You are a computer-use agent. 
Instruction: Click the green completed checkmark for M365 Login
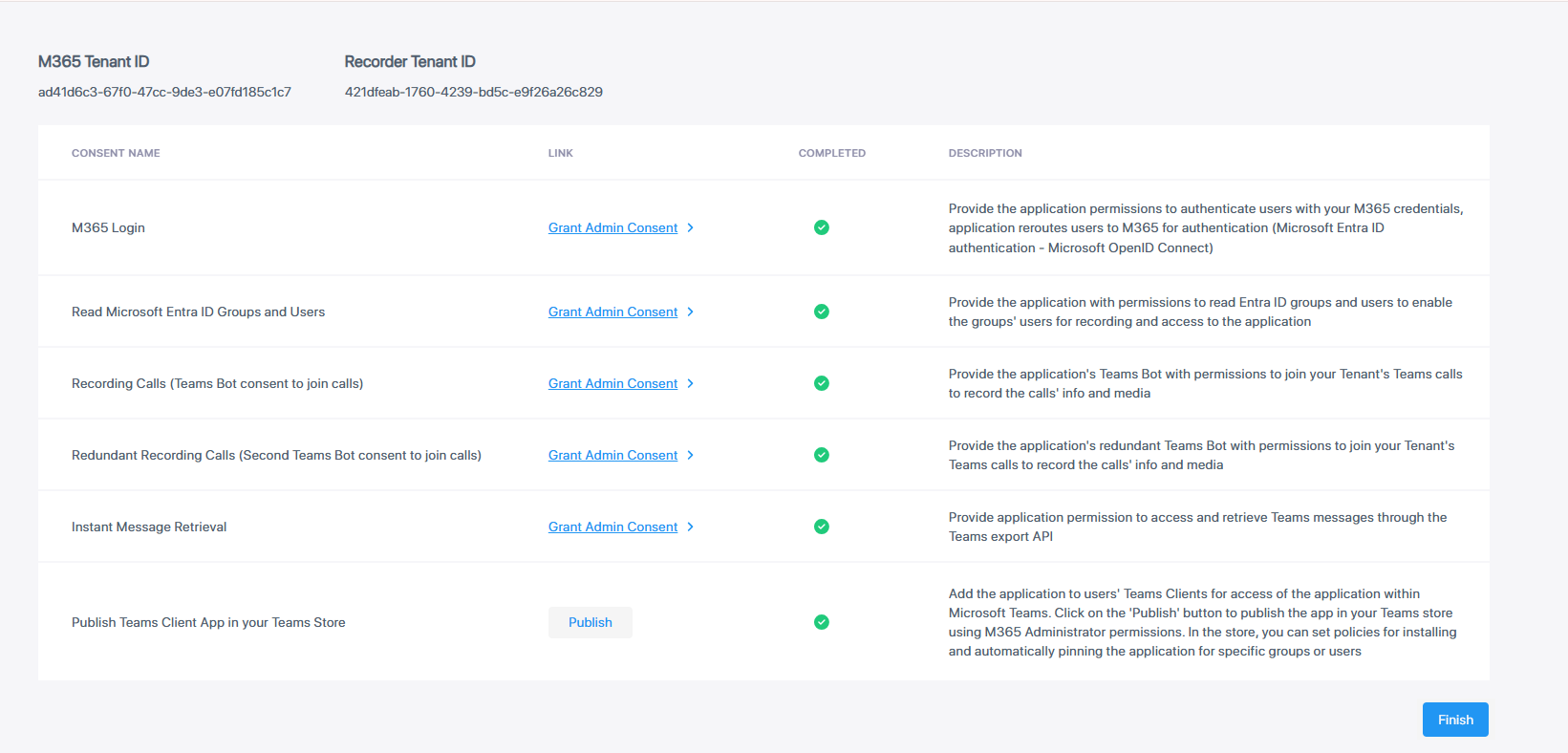pyautogui.click(x=821, y=227)
